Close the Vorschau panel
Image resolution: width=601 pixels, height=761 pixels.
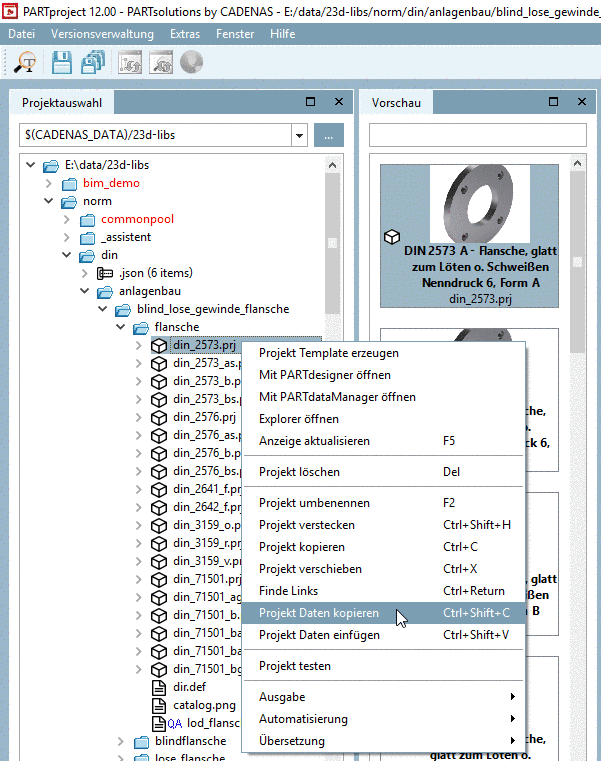pos(582,101)
